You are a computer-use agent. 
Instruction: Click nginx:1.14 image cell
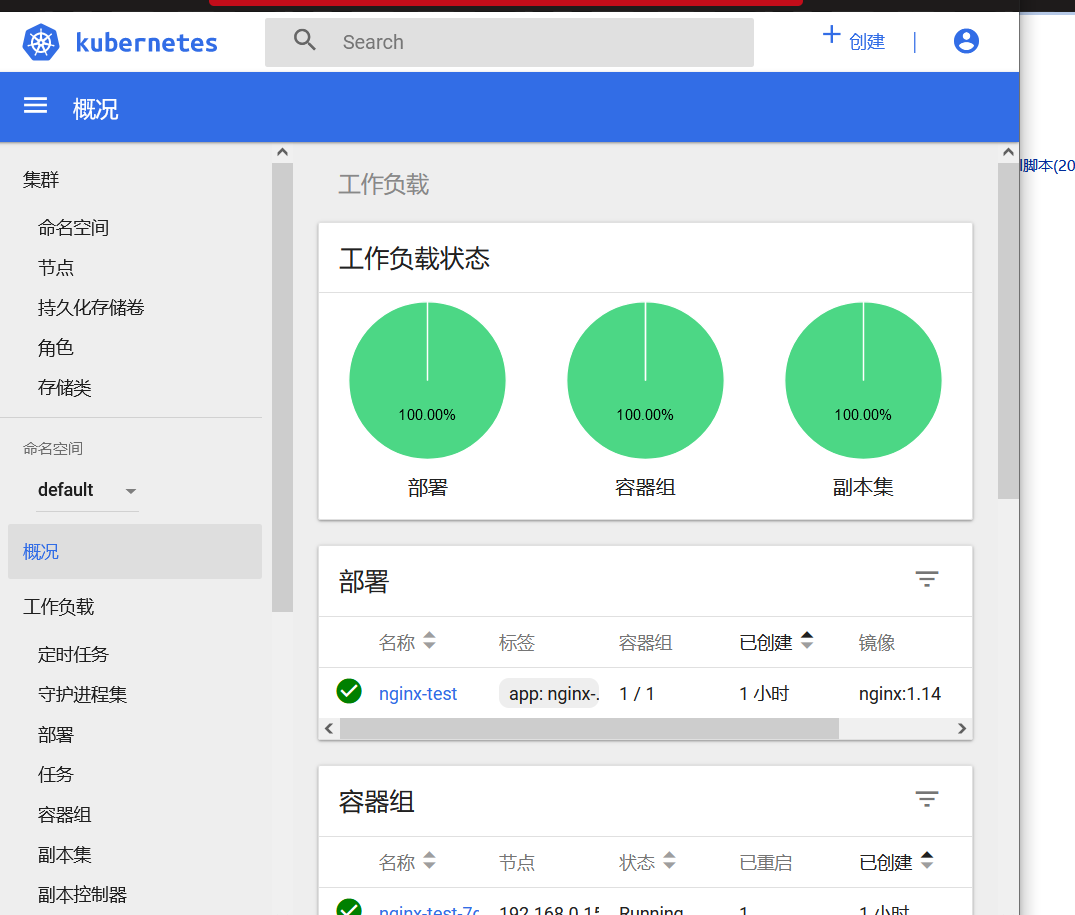coord(899,694)
